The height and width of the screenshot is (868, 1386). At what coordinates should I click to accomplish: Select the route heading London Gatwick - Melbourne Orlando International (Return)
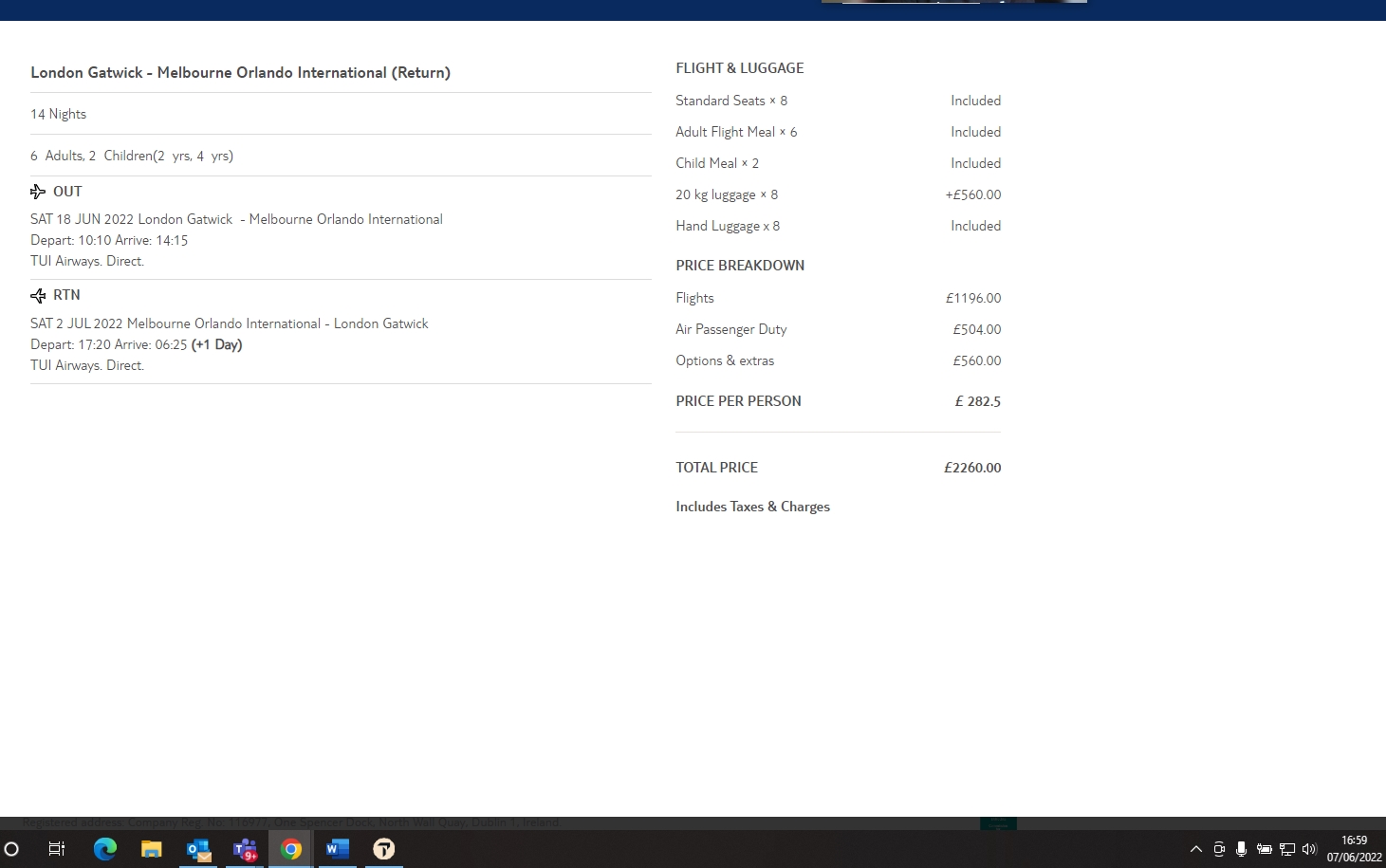coord(240,73)
